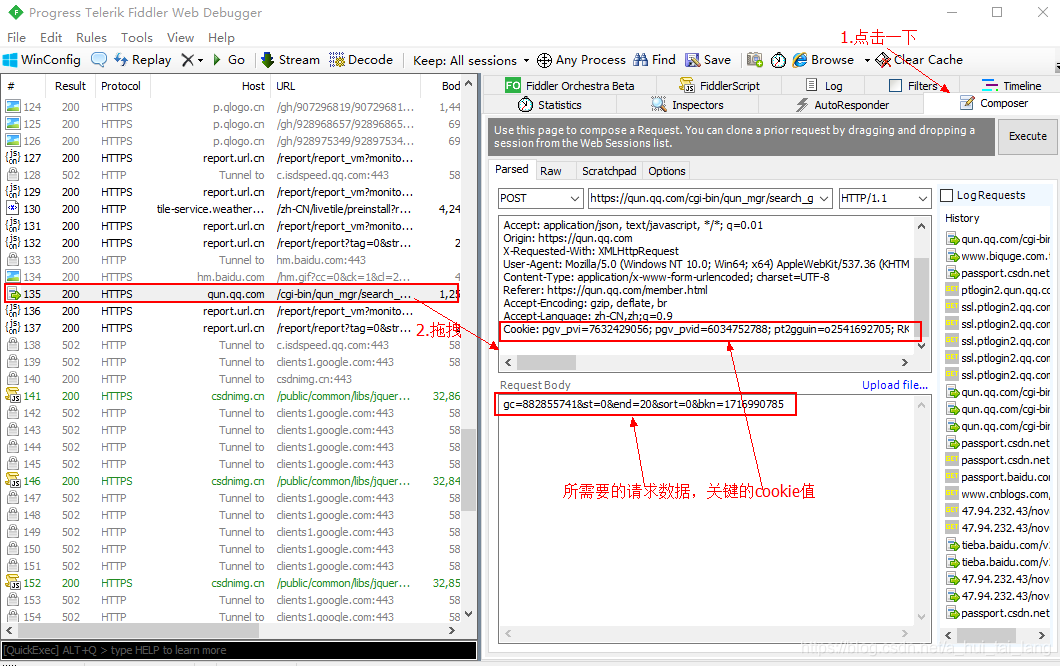The width and height of the screenshot is (1060, 666).
Task: Open the Timeline tab
Action: [x=1011, y=86]
